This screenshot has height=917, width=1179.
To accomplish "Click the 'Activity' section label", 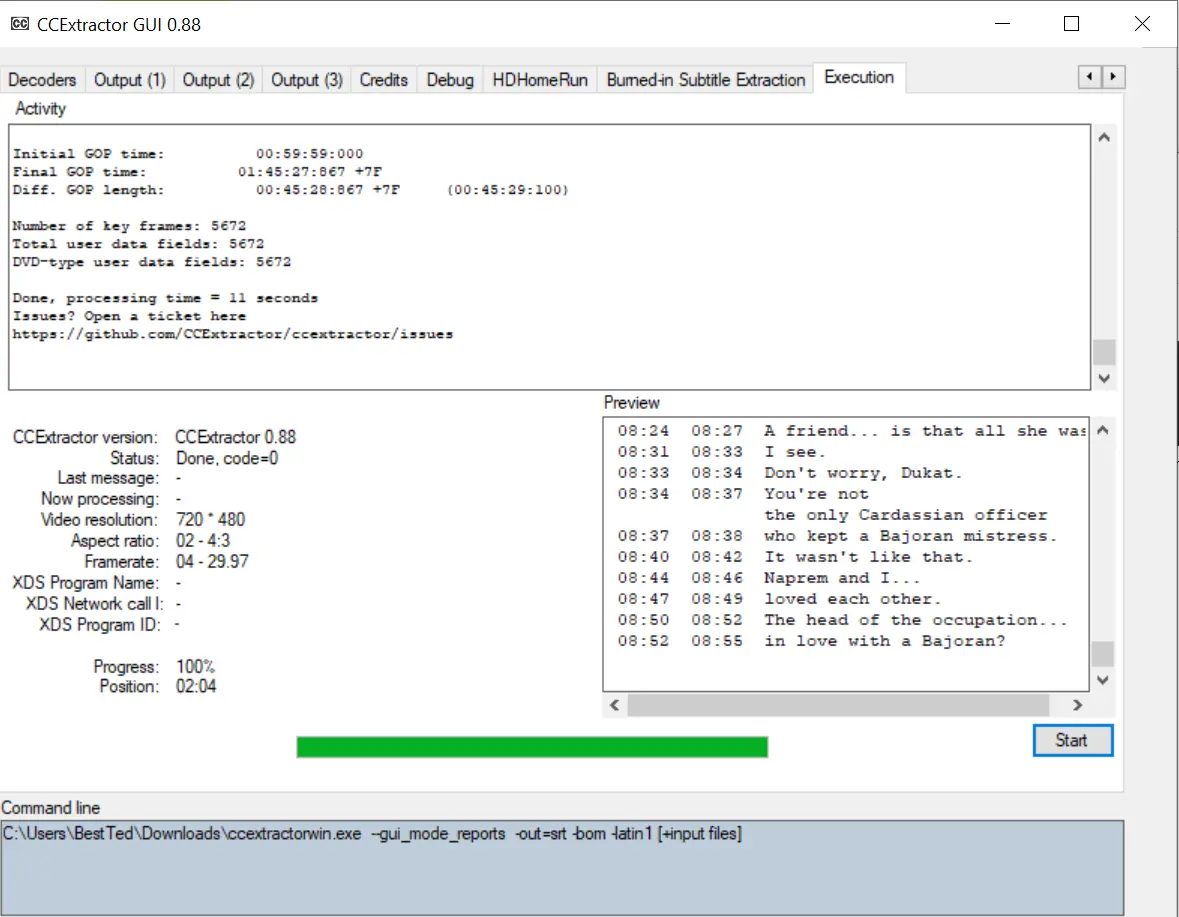I will 41,109.
